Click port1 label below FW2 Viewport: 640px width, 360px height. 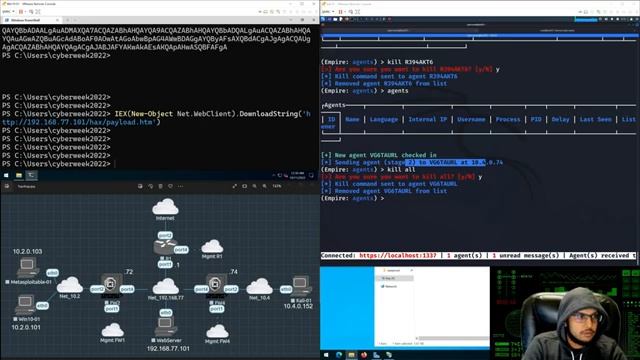tap(111, 309)
